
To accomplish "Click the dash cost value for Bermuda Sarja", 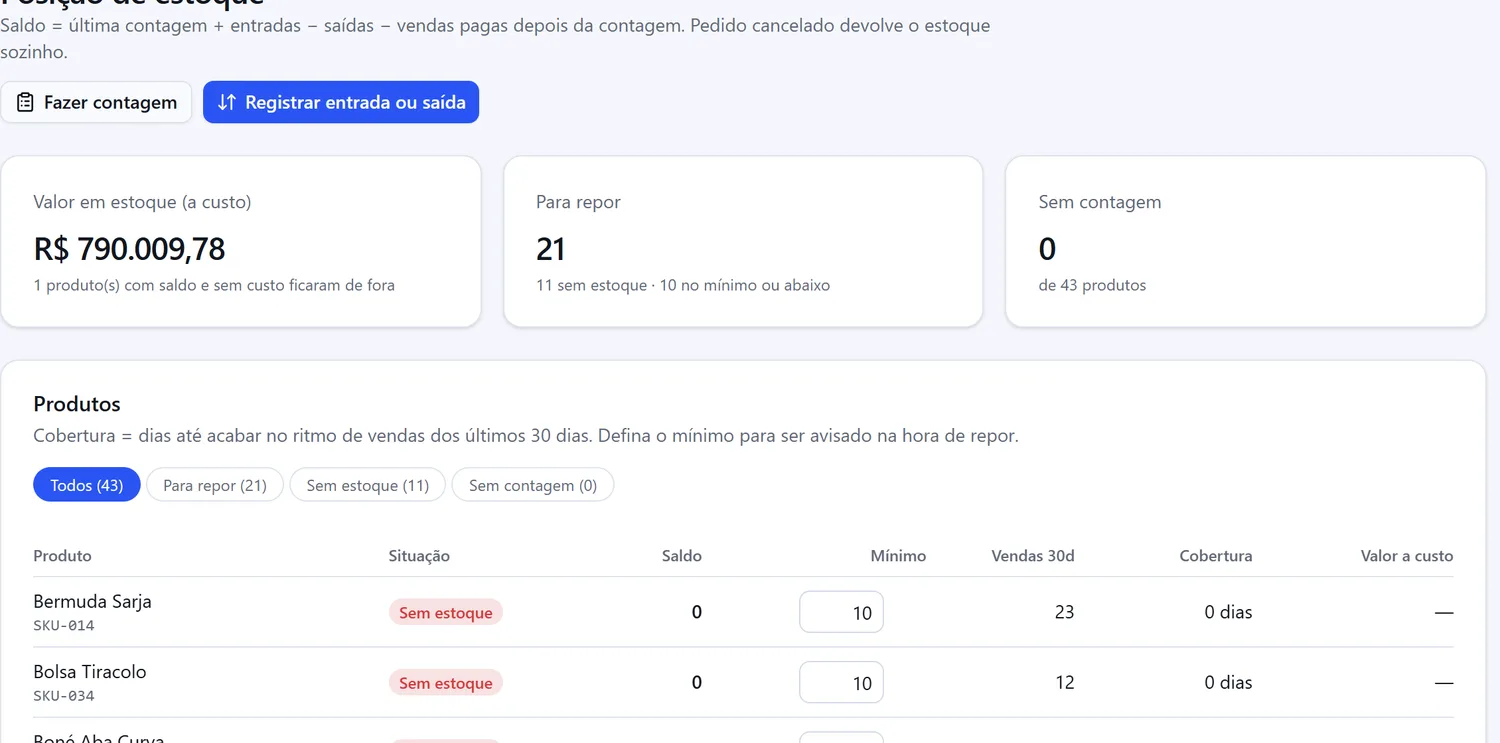I will point(1444,612).
